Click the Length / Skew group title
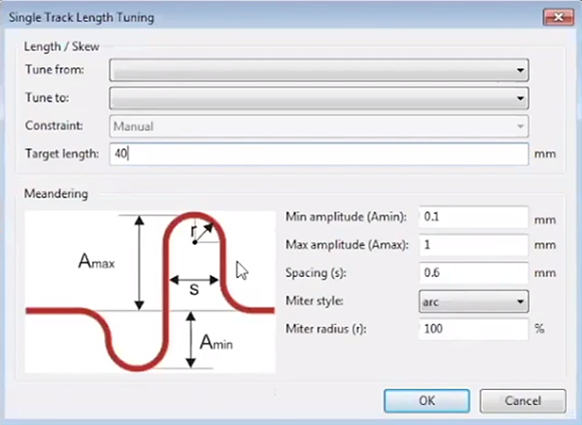This screenshot has height=425, width=582. point(62,46)
